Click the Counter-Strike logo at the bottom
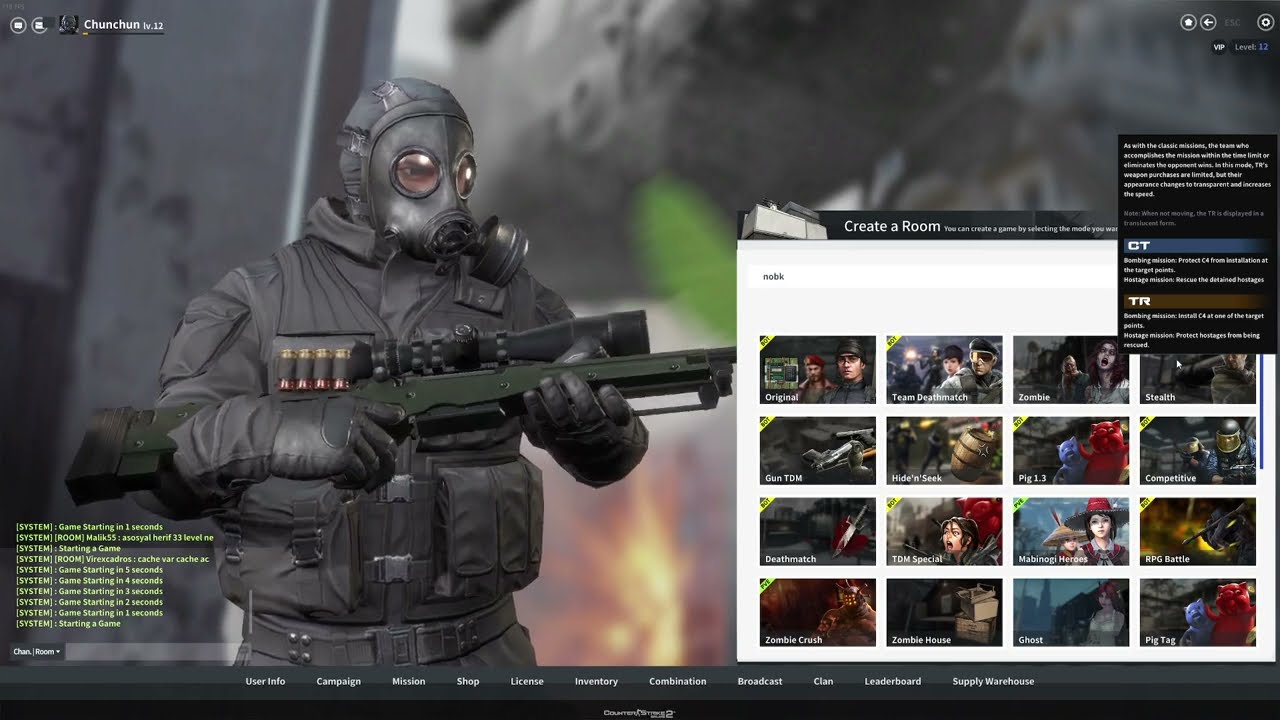 (x=640, y=713)
